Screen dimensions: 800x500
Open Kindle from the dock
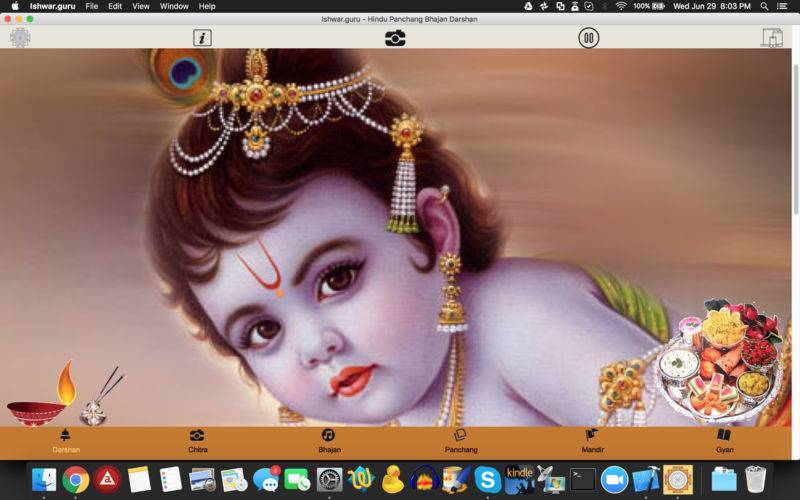[x=519, y=480]
